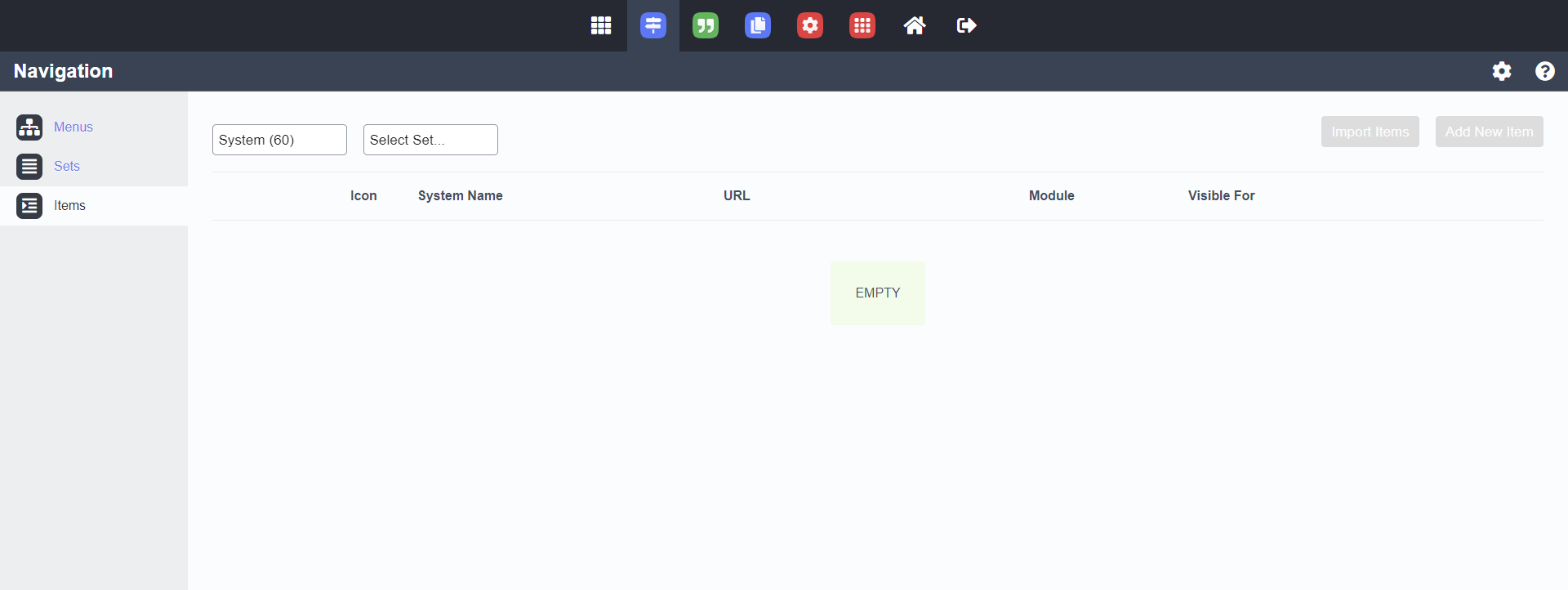Viewport: 1568px width, 590px height.
Task: Open help question mark icon
Action: pos(1544,71)
